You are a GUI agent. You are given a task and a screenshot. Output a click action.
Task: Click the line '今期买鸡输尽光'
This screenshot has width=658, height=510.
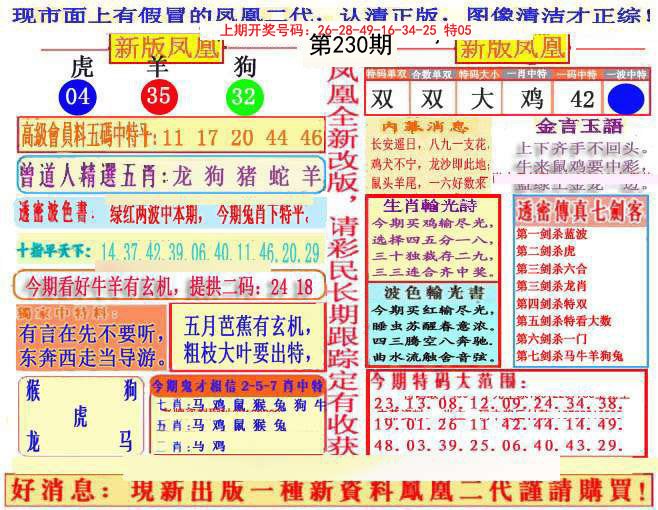tap(433, 223)
